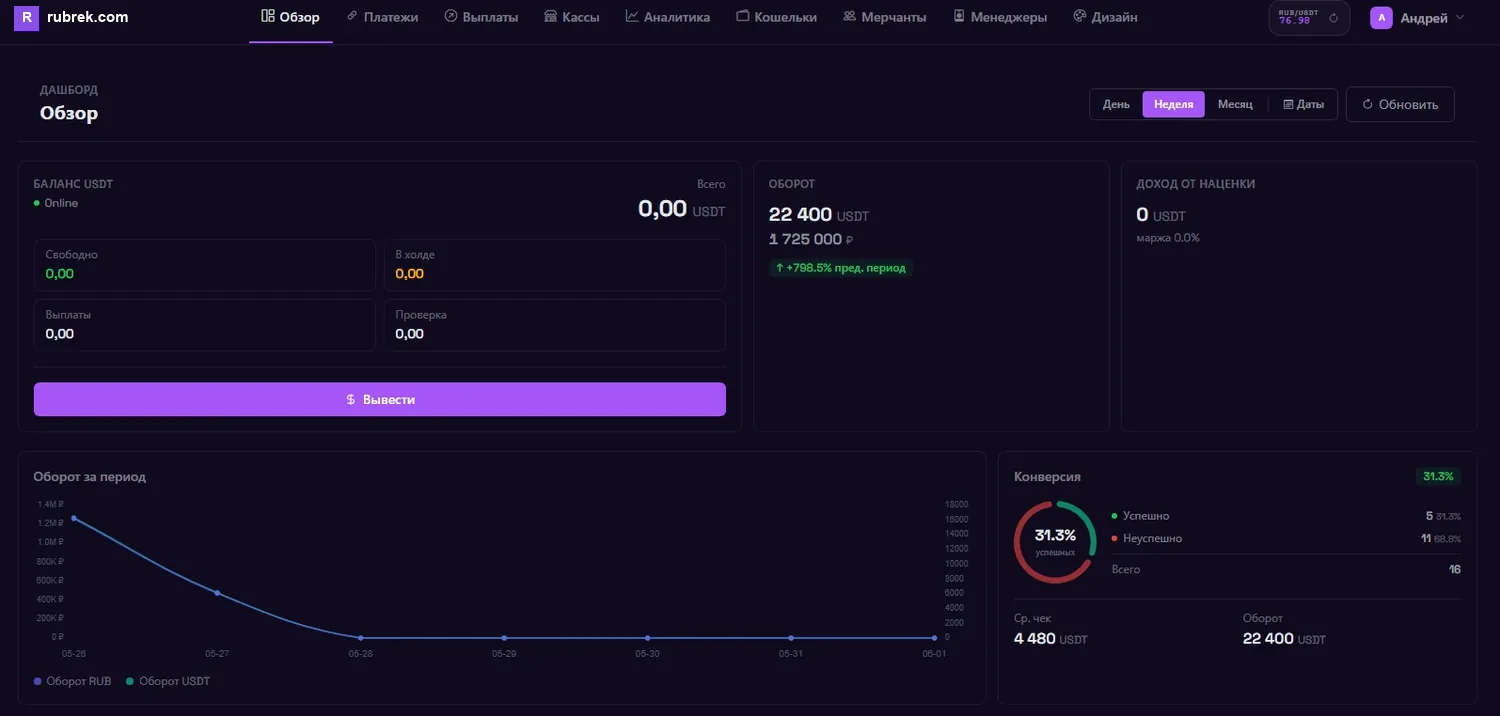
Task: Click the Неуспешно legend row
Action: [1286, 538]
